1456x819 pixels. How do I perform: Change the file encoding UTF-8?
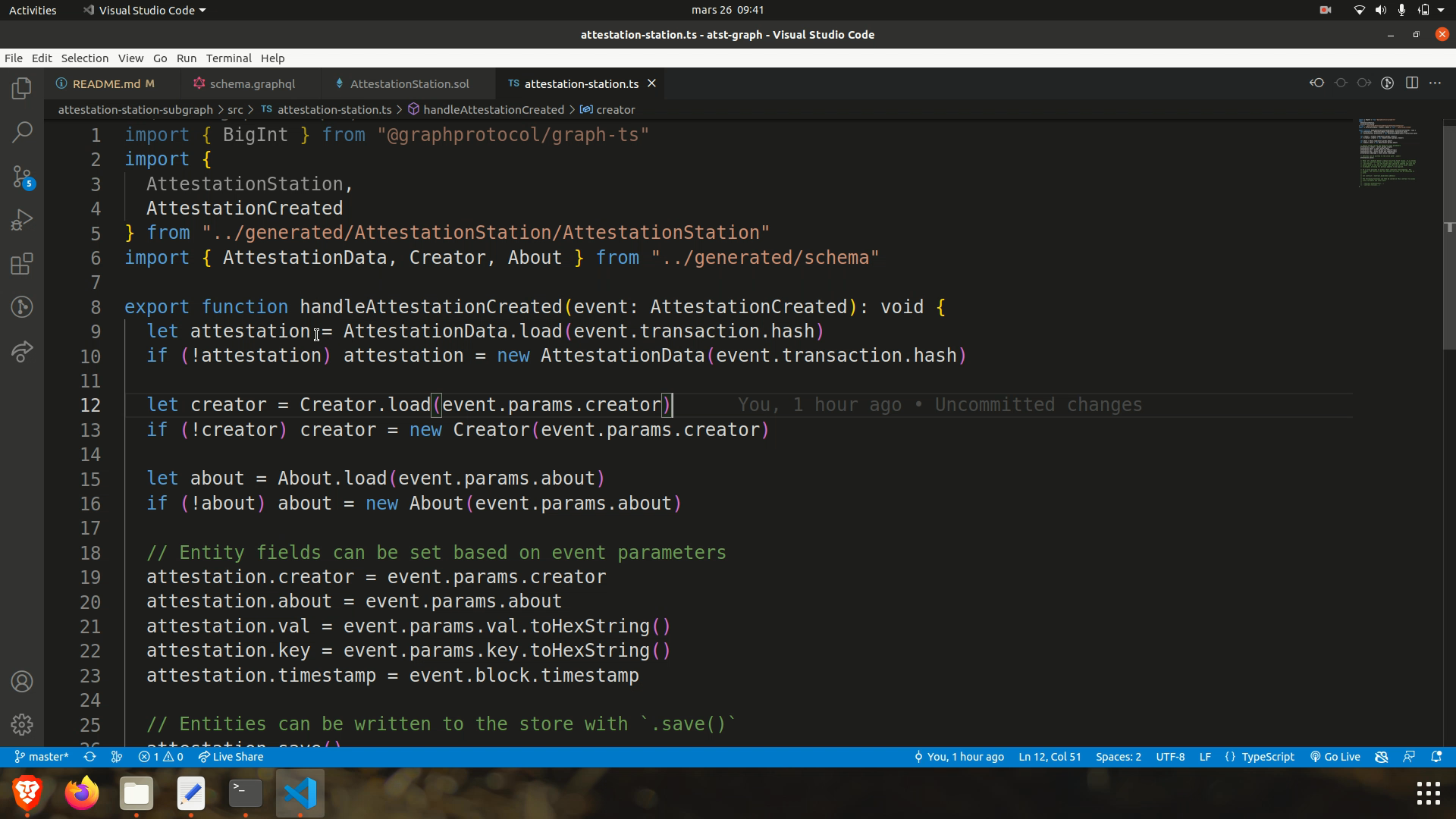pyautogui.click(x=1170, y=757)
